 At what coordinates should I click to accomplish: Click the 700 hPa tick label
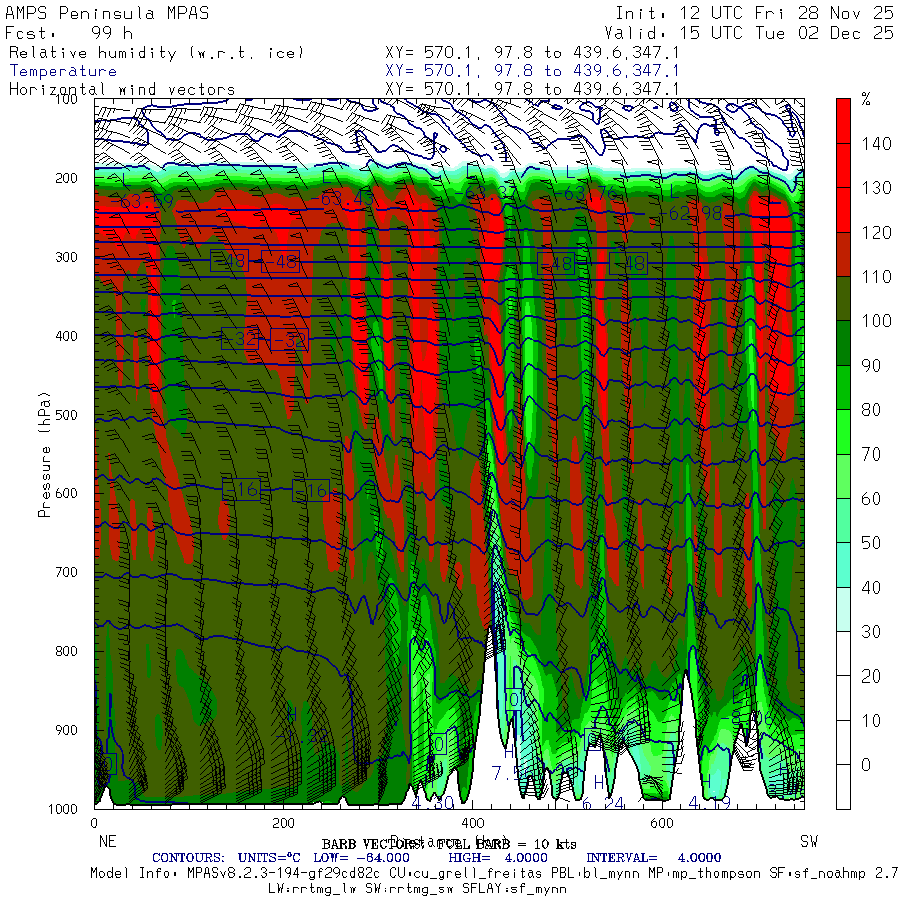[66, 572]
